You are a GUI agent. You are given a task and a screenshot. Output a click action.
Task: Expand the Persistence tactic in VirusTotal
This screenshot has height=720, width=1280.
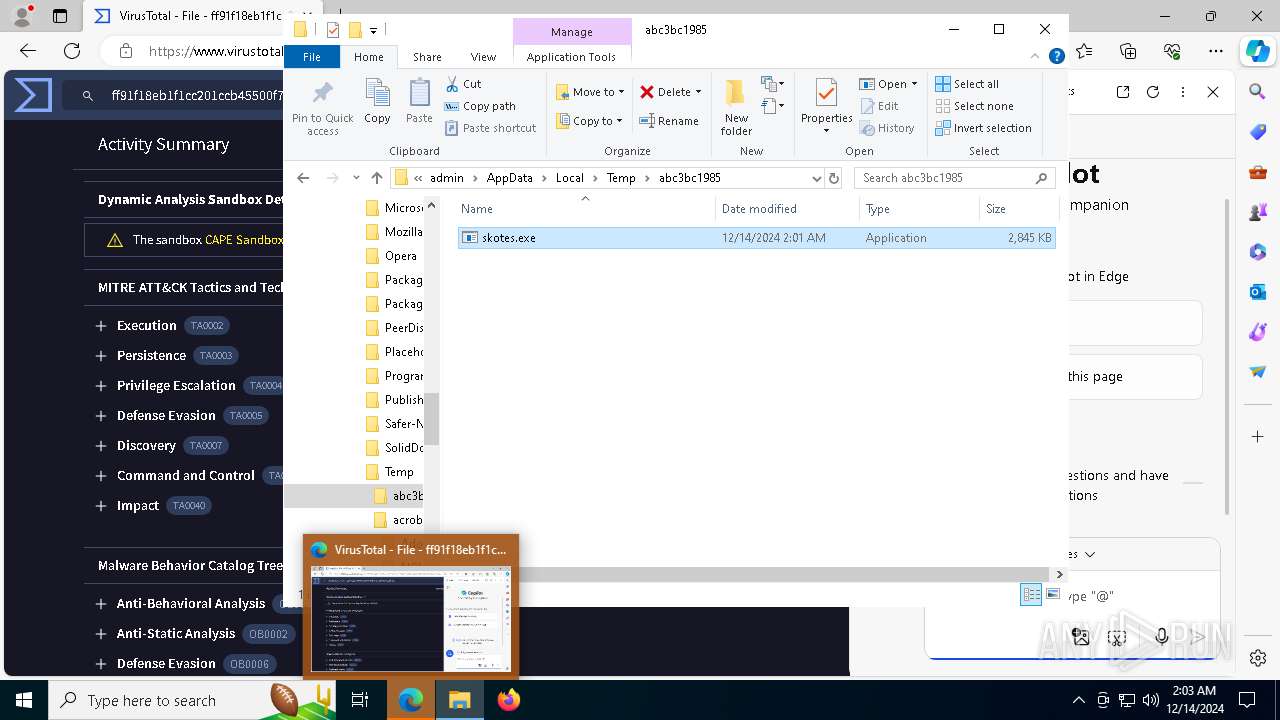101,356
